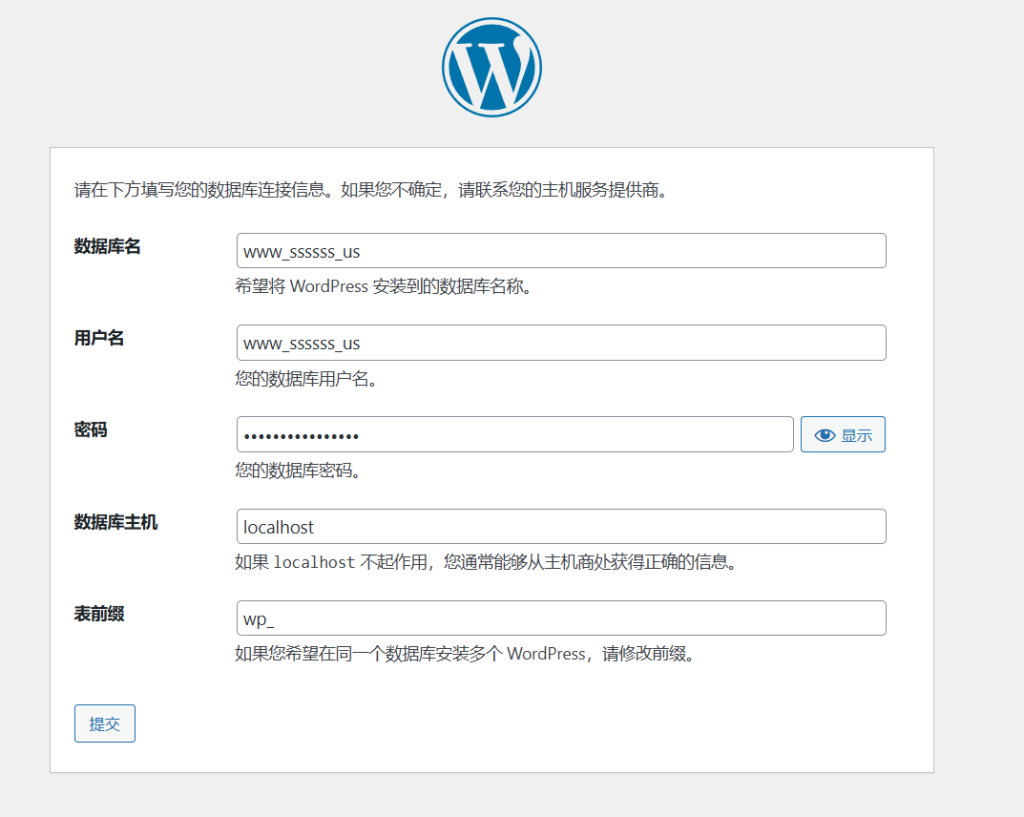Toggle password visibility with 显示 button
Viewport: 1024px width, 817px height.
click(842, 434)
